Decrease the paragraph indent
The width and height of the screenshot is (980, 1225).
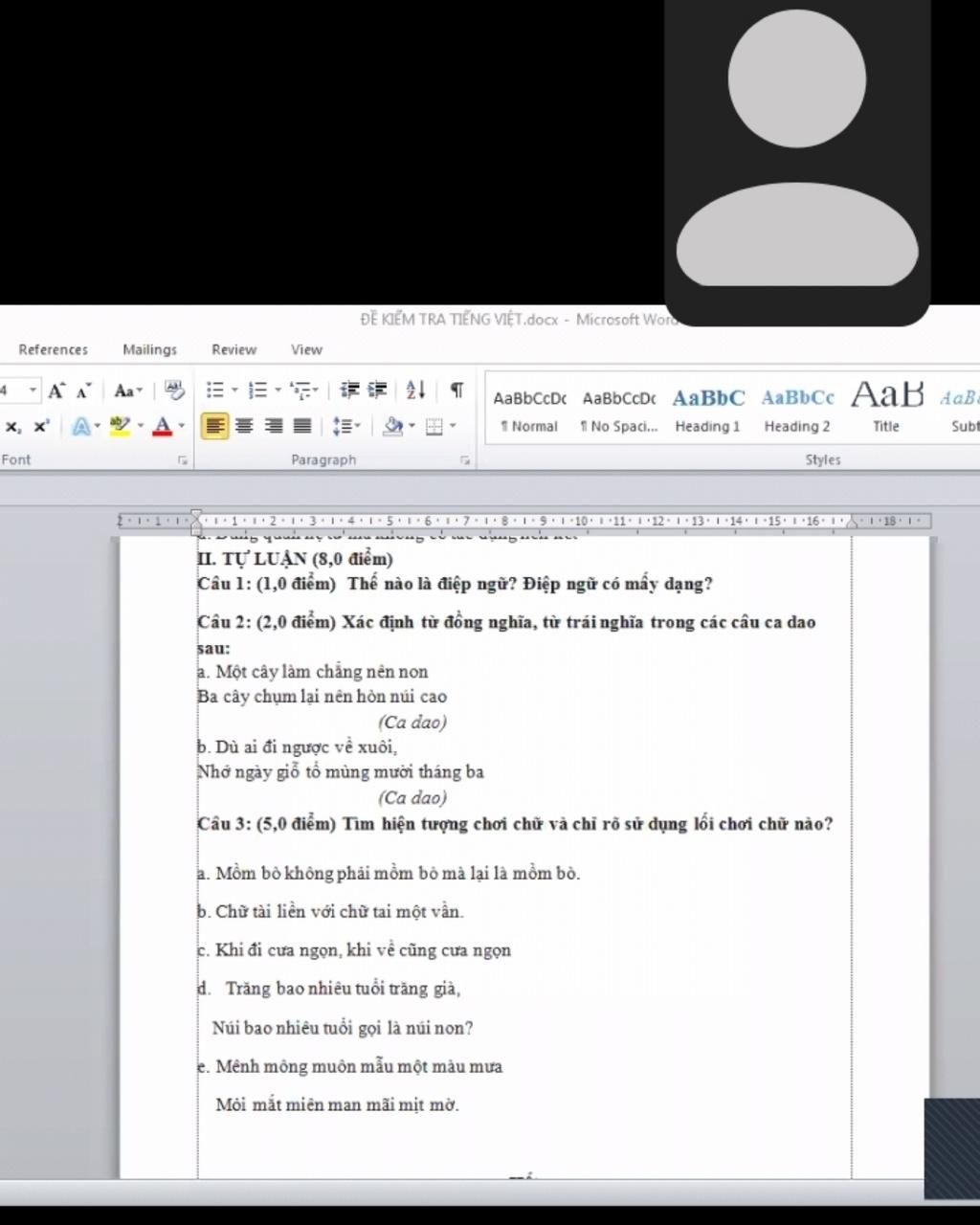pos(350,390)
